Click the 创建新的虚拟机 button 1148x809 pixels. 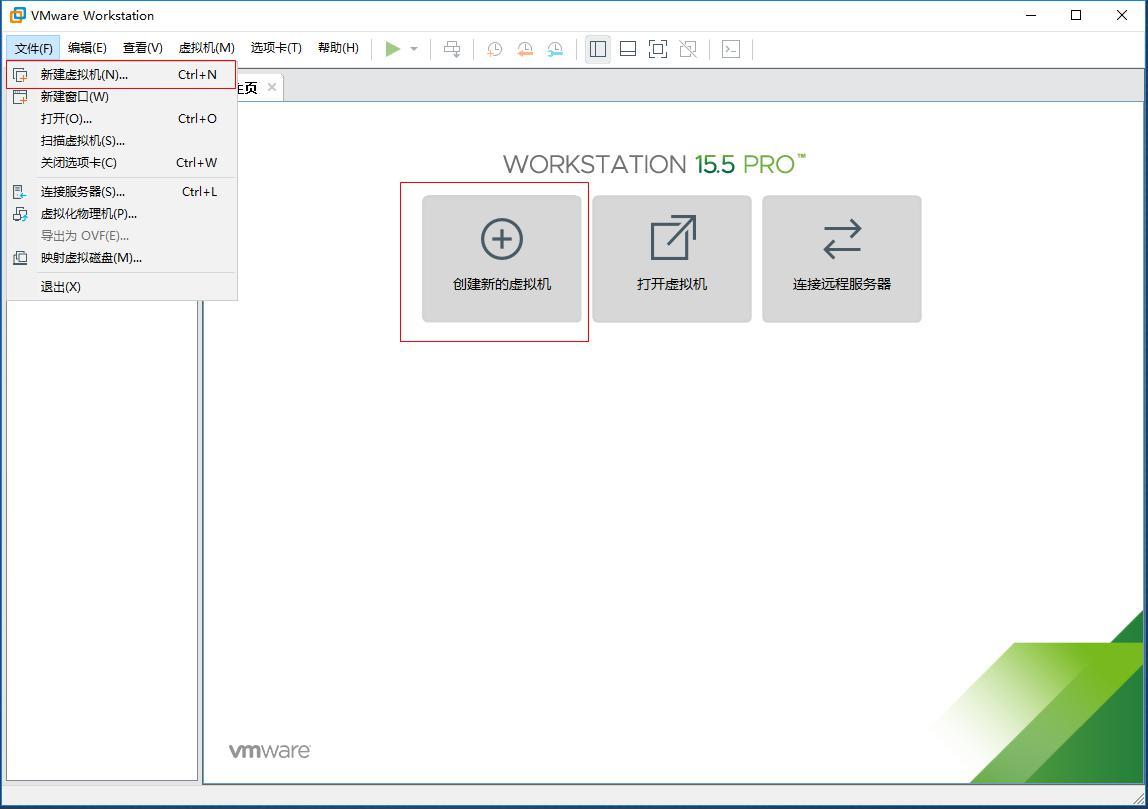501,259
